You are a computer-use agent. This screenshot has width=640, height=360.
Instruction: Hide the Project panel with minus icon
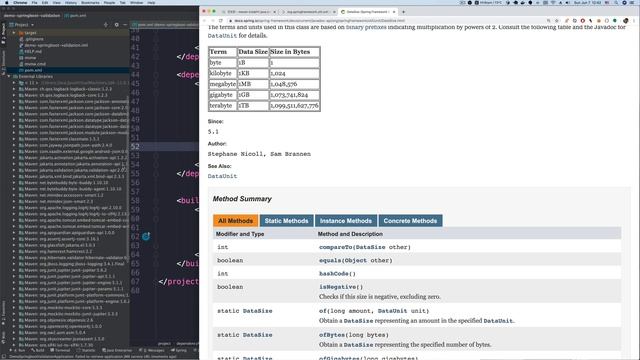(125, 25)
